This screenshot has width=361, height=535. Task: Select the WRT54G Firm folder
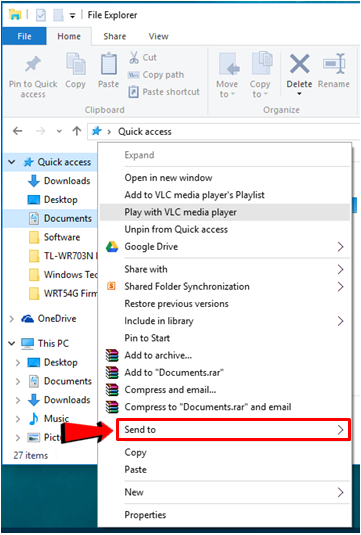(x=70, y=293)
